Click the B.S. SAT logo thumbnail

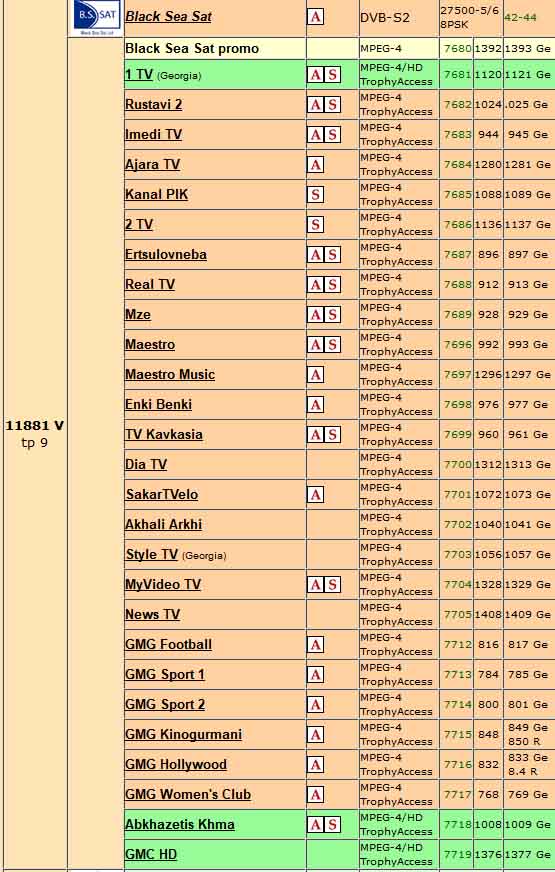(95, 18)
